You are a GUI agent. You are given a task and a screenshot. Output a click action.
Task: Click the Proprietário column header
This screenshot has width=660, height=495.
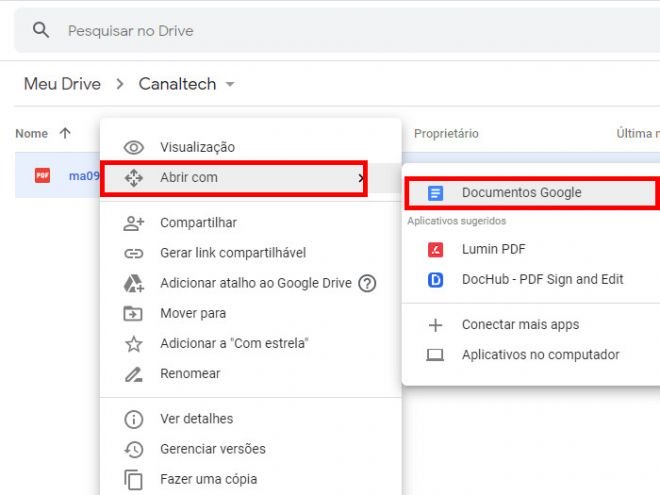point(446,133)
